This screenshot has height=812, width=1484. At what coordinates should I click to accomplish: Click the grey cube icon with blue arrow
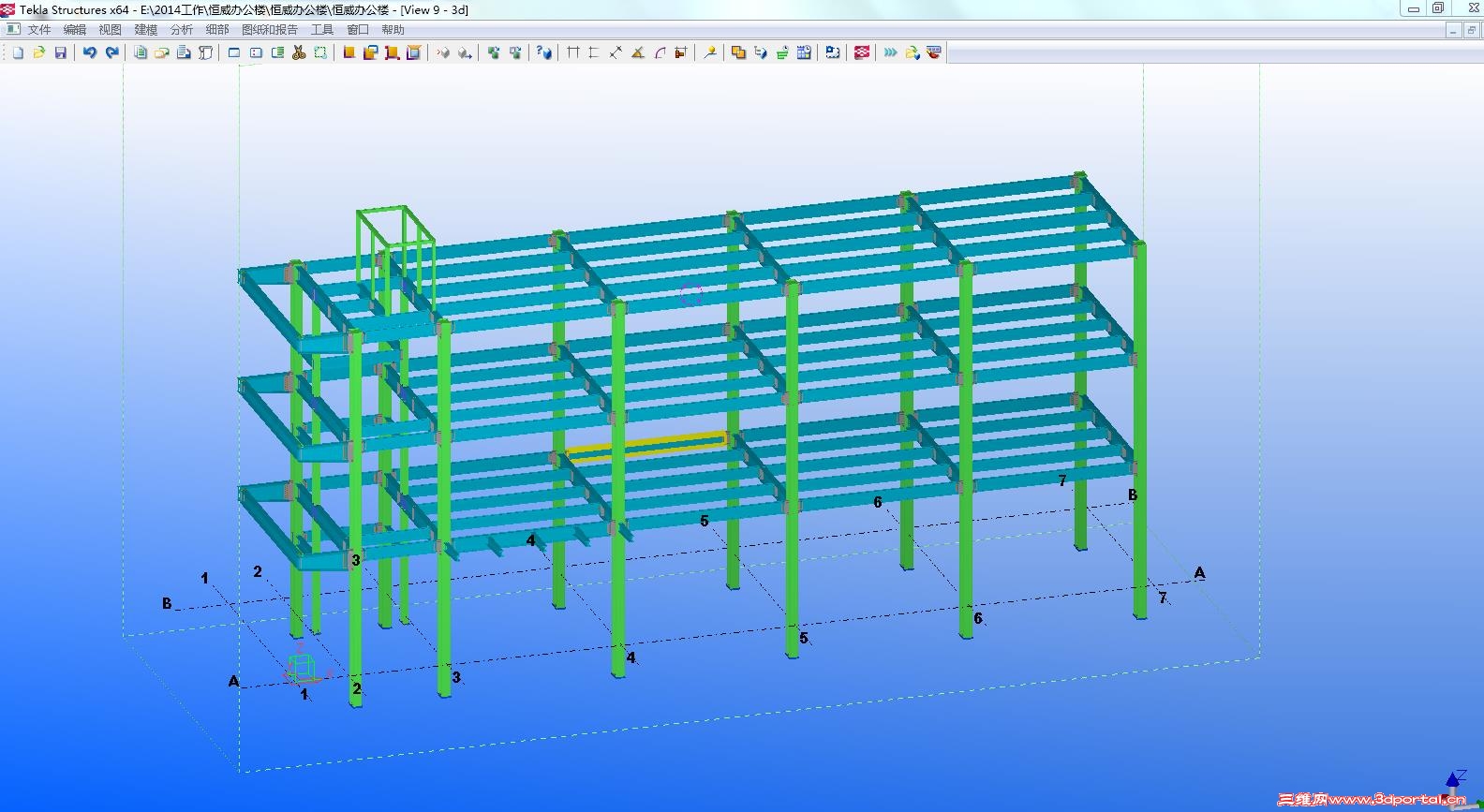(x=465, y=52)
